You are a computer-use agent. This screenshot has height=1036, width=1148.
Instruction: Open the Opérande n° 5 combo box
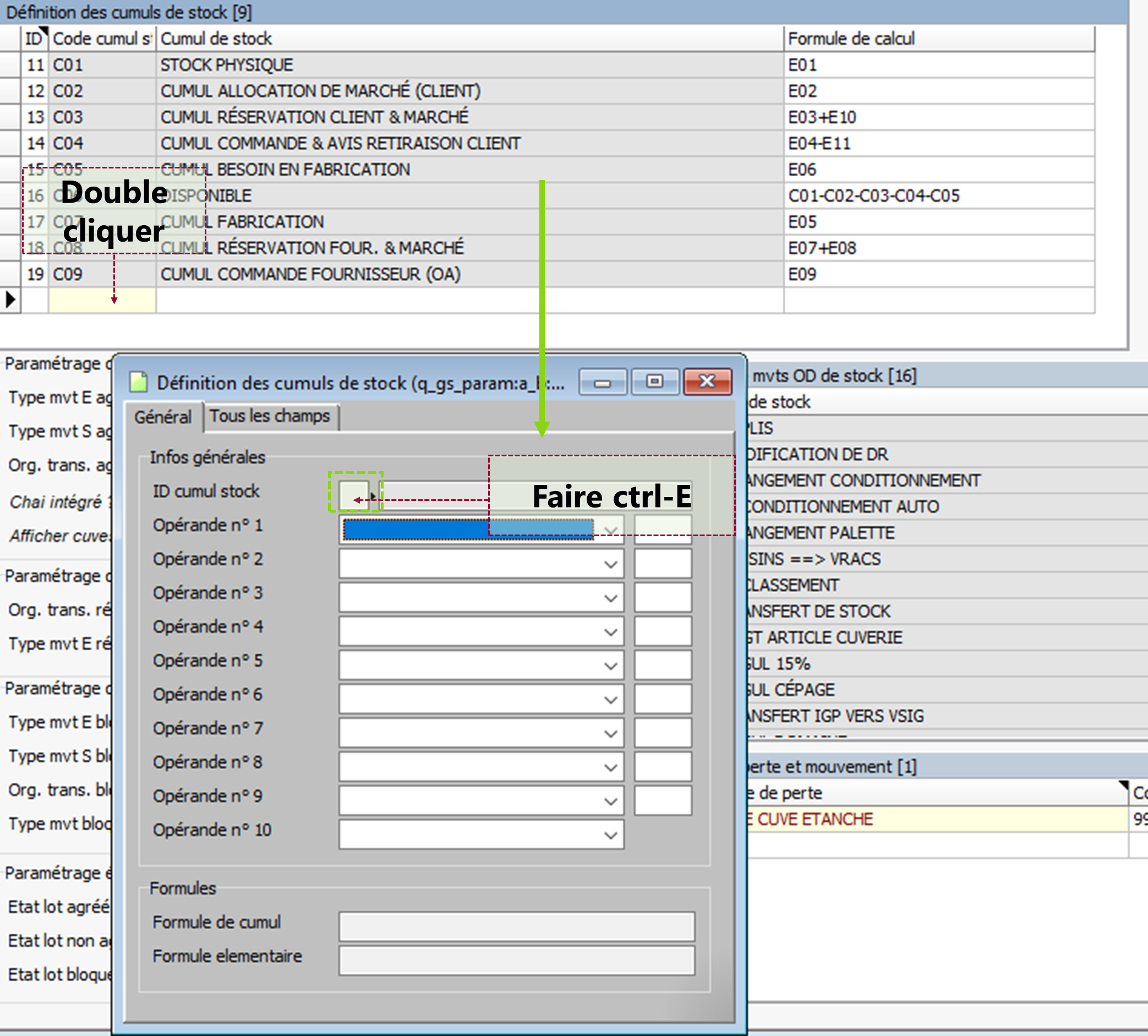[611, 666]
